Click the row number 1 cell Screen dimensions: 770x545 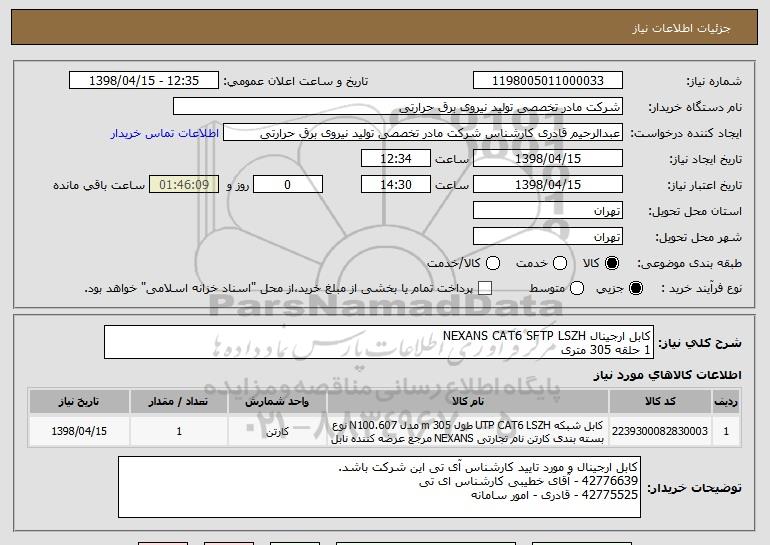click(x=726, y=431)
